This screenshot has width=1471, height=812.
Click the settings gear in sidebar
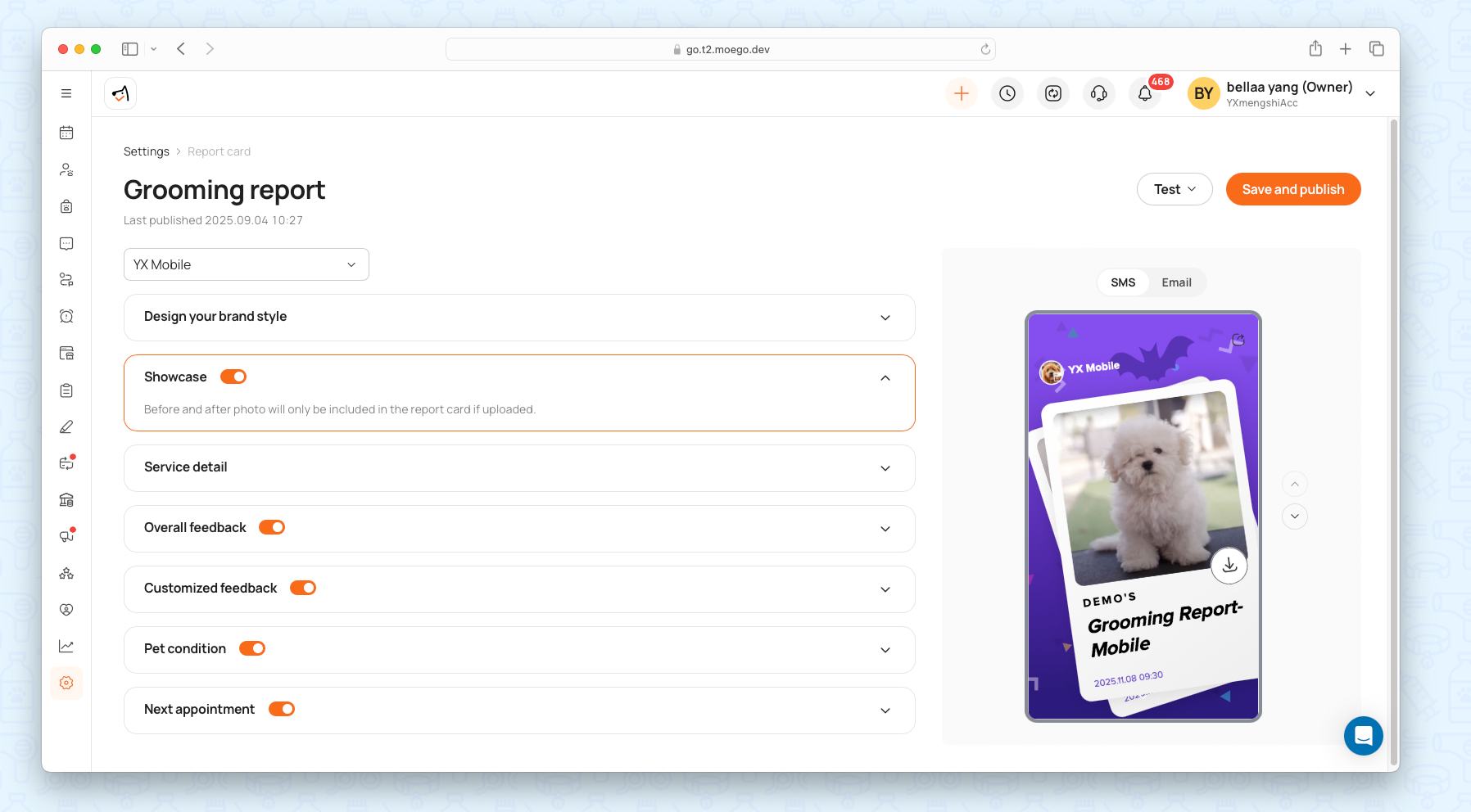pyautogui.click(x=66, y=683)
